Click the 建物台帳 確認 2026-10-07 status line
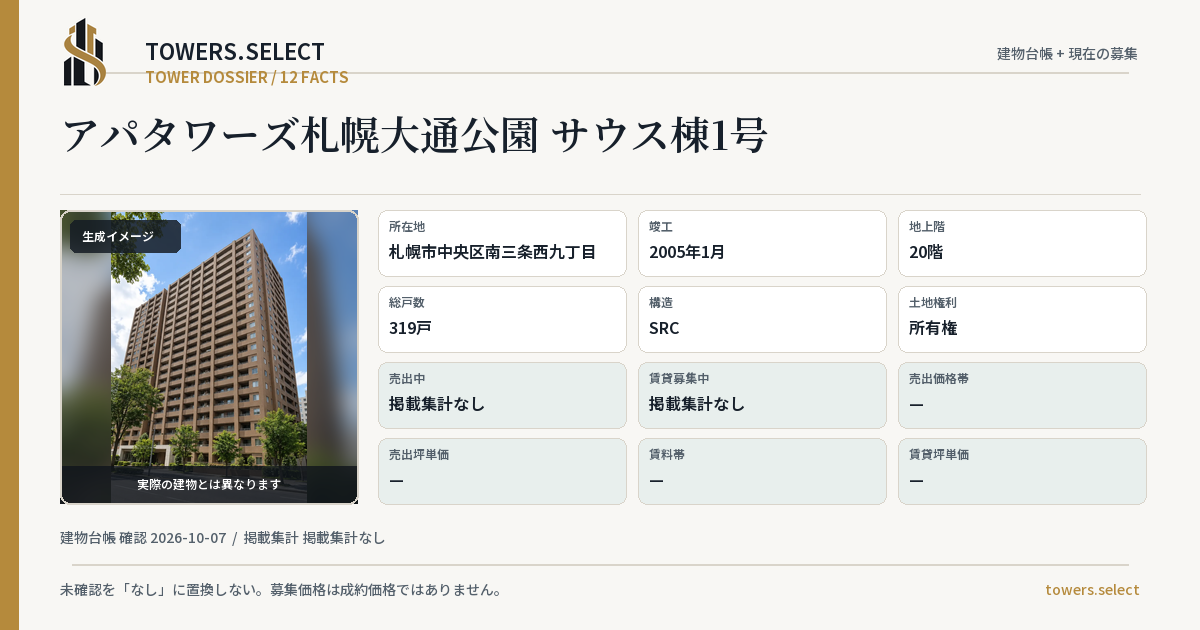This screenshot has height=630, width=1200. click(x=223, y=538)
